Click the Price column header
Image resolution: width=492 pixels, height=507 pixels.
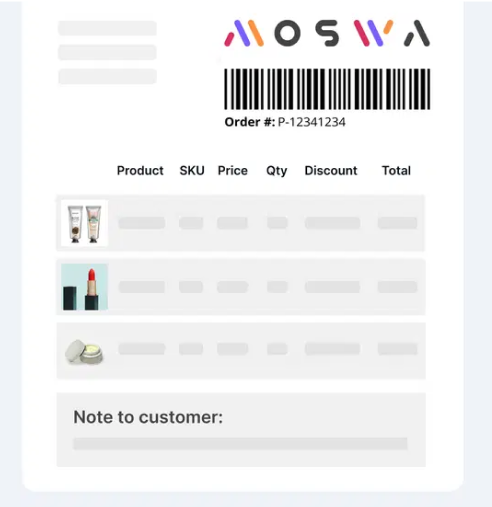pyautogui.click(x=233, y=171)
